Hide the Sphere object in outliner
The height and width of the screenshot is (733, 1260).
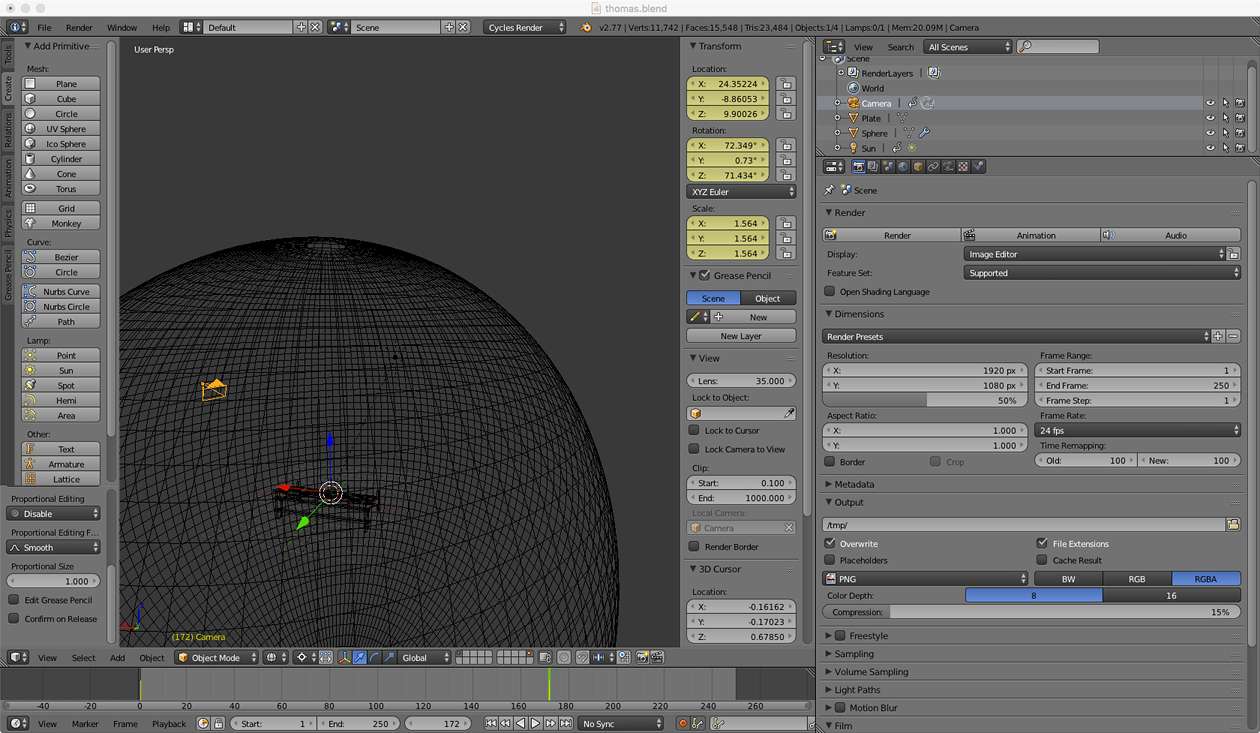(1210, 133)
